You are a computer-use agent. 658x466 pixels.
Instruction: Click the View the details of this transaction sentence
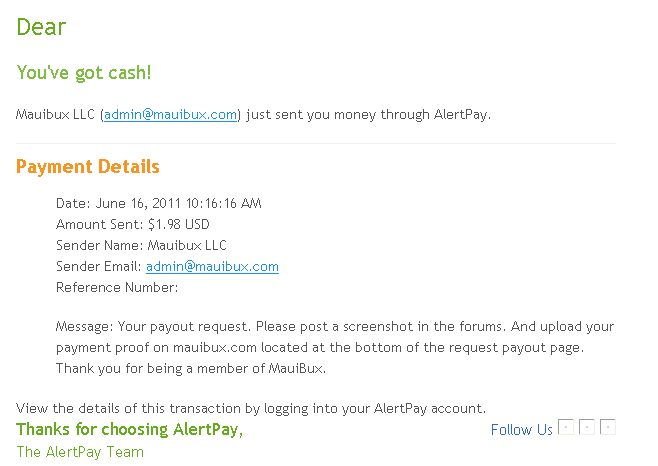tap(251, 408)
